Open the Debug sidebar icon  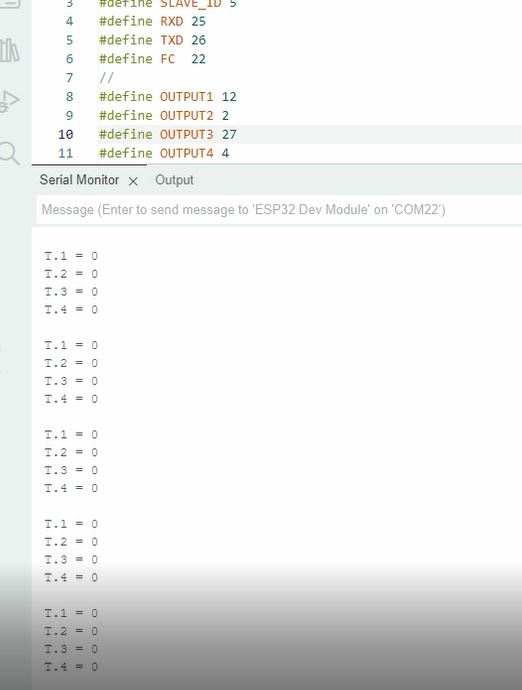tap(9, 101)
